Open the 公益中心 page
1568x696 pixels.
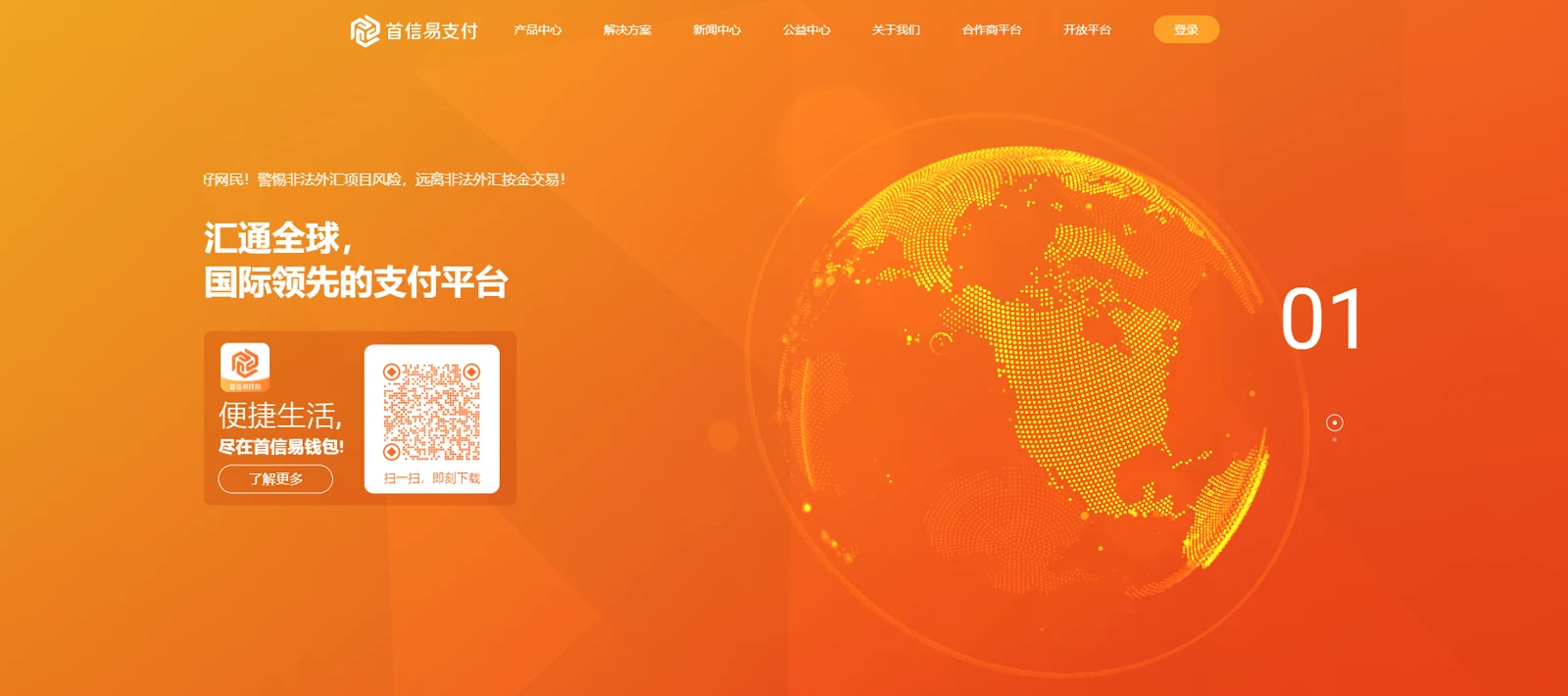(807, 30)
